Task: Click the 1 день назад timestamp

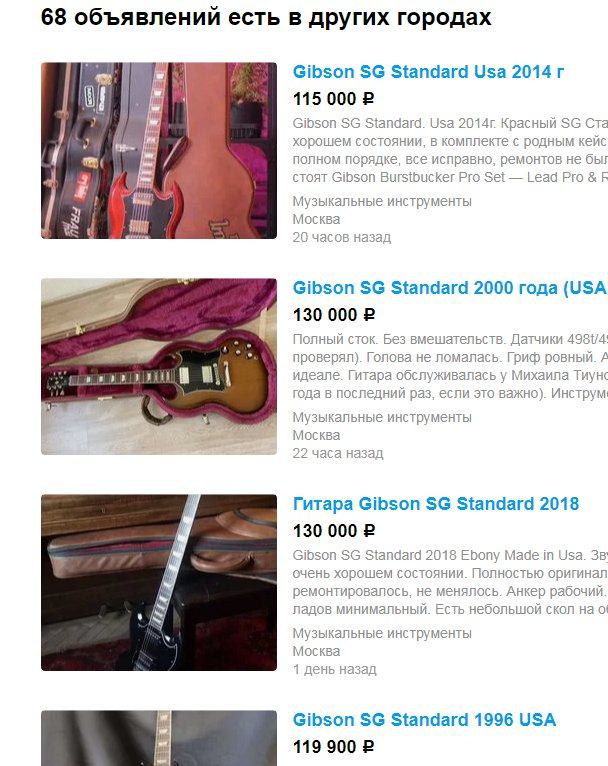Action: (335, 669)
